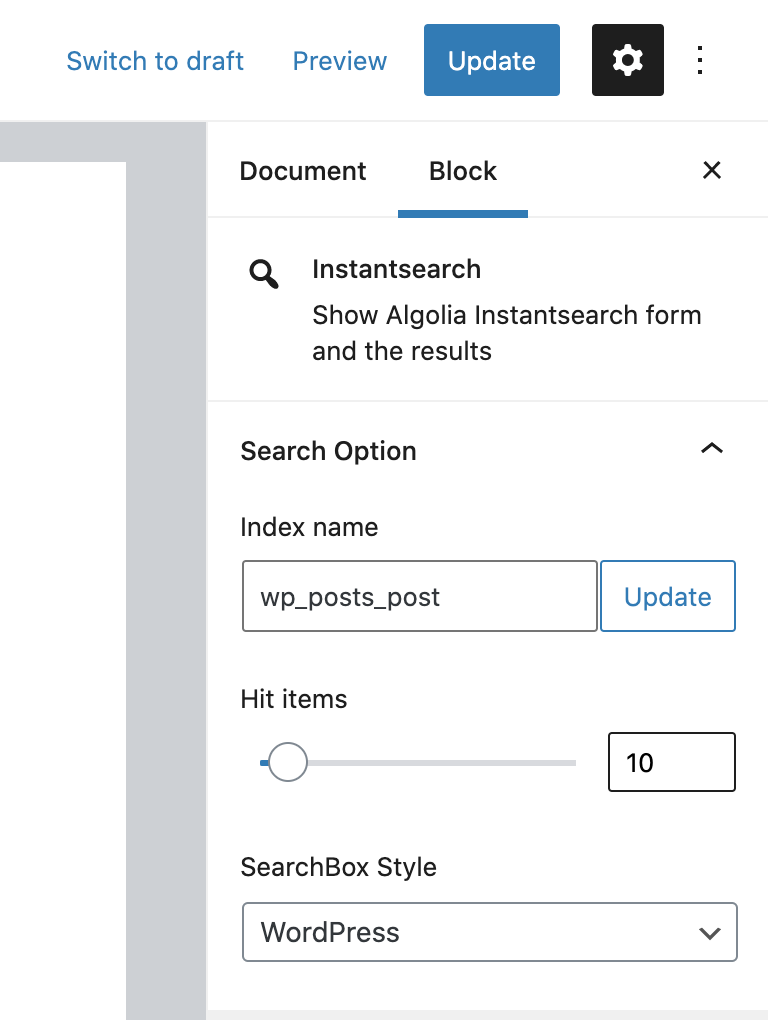Close the settings sidebar with X

pyautogui.click(x=711, y=171)
